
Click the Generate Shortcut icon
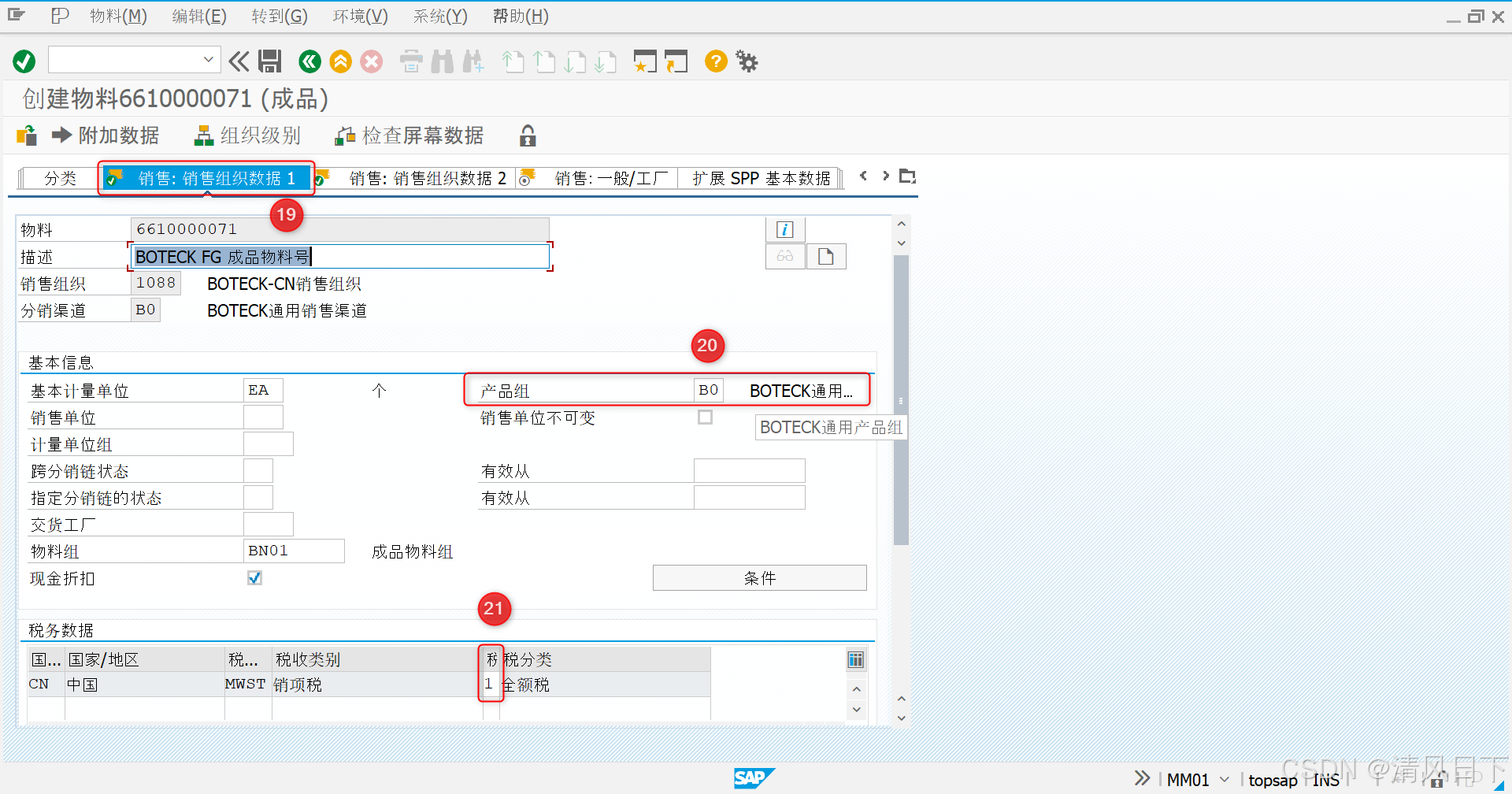click(676, 61)
